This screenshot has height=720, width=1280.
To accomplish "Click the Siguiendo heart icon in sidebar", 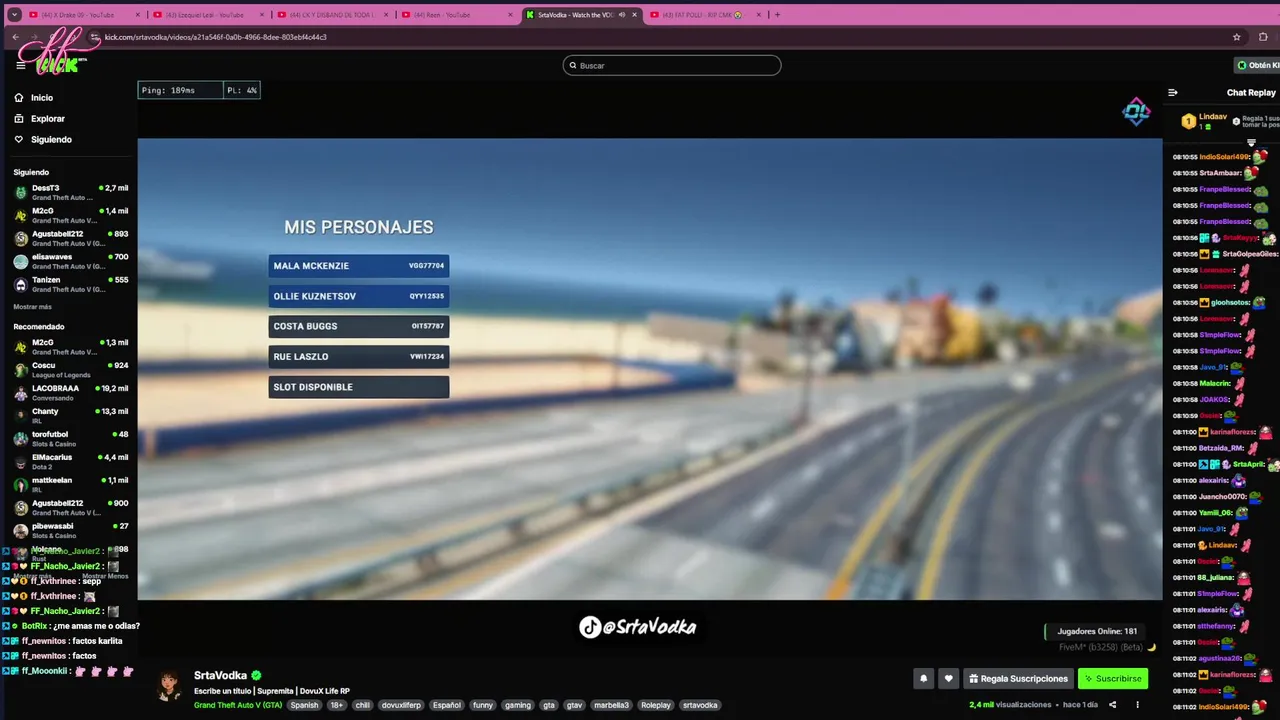I will pyautogui.click(x=19, y=140).
